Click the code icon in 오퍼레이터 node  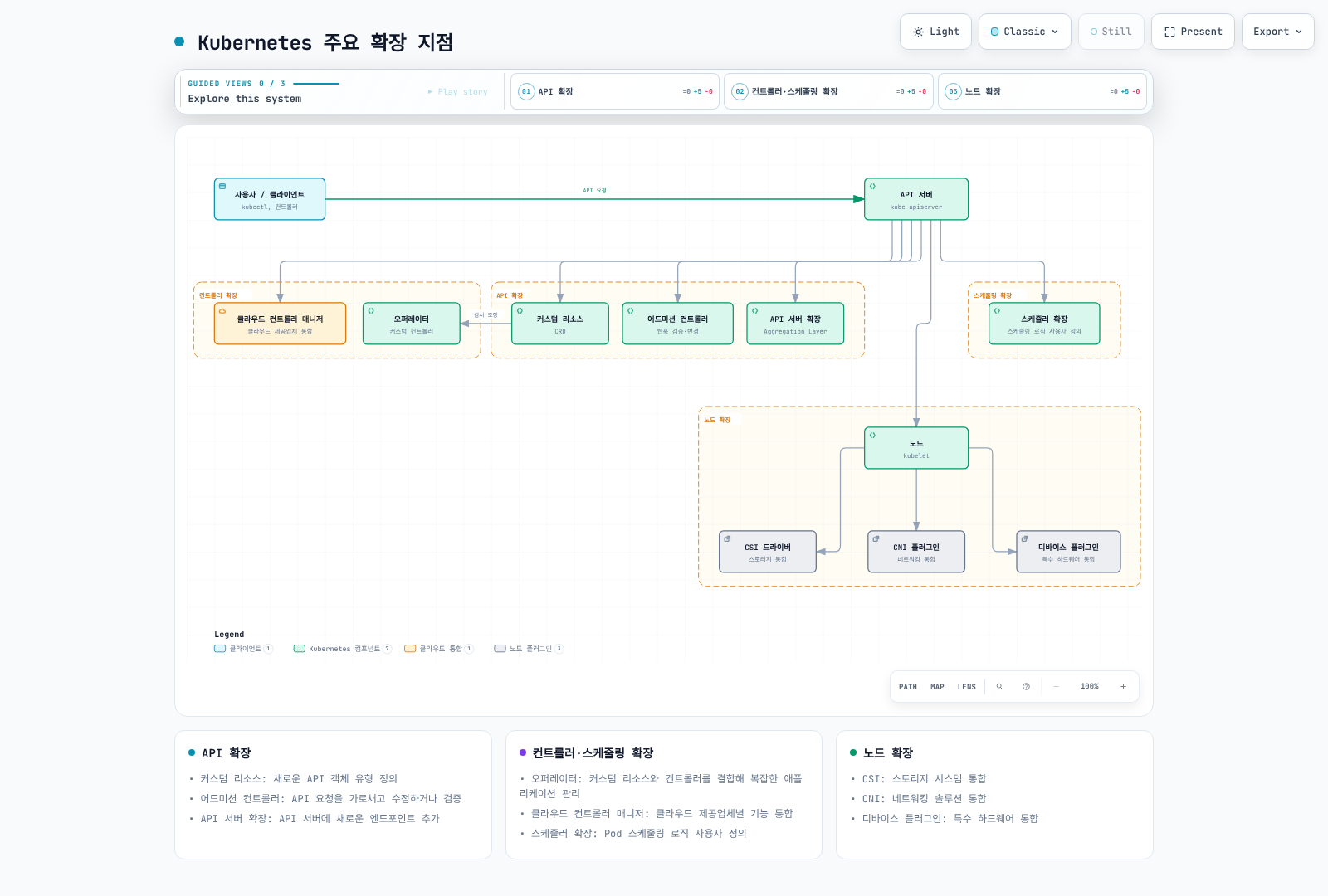tap(371, 311)
